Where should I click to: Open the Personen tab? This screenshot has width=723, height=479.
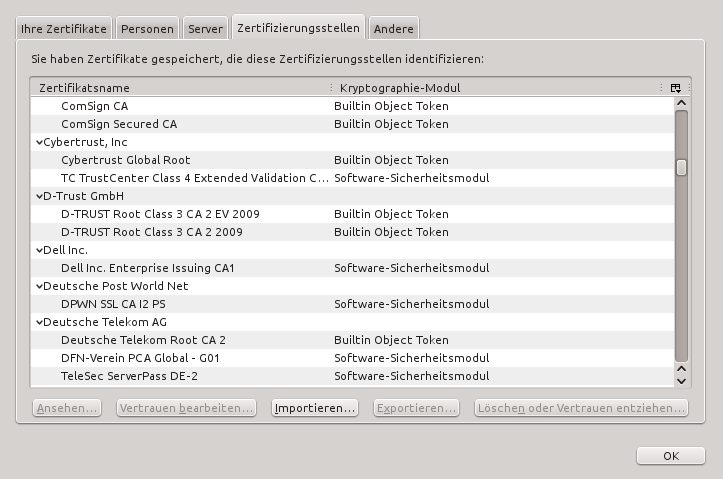(x=148, y=29)
